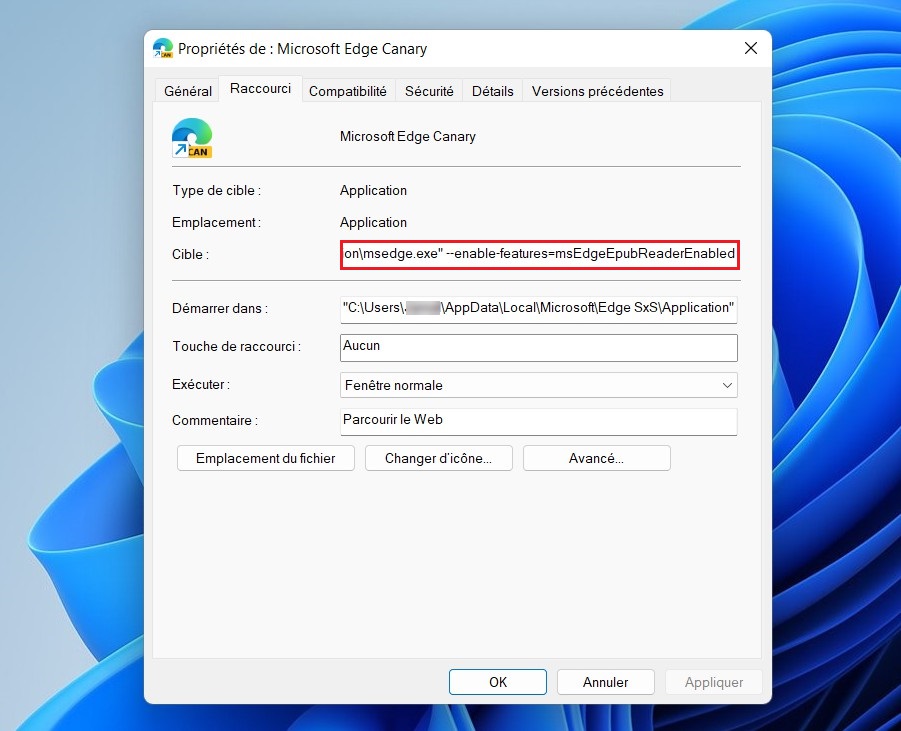Click the Edge Canary shortcut icon
The image size is (901, 731).
pyautogui.click(x=192, y=138)
